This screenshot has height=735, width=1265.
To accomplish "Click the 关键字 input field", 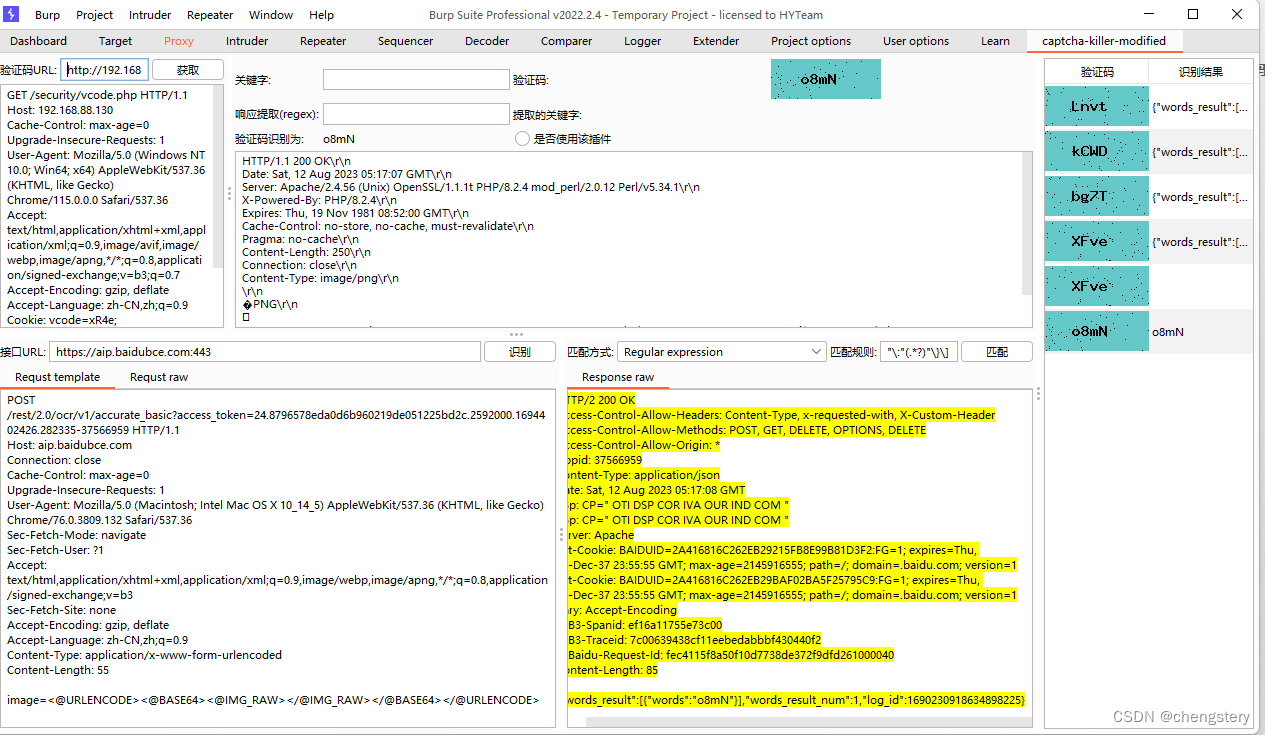I will click(x=416, y=80).
